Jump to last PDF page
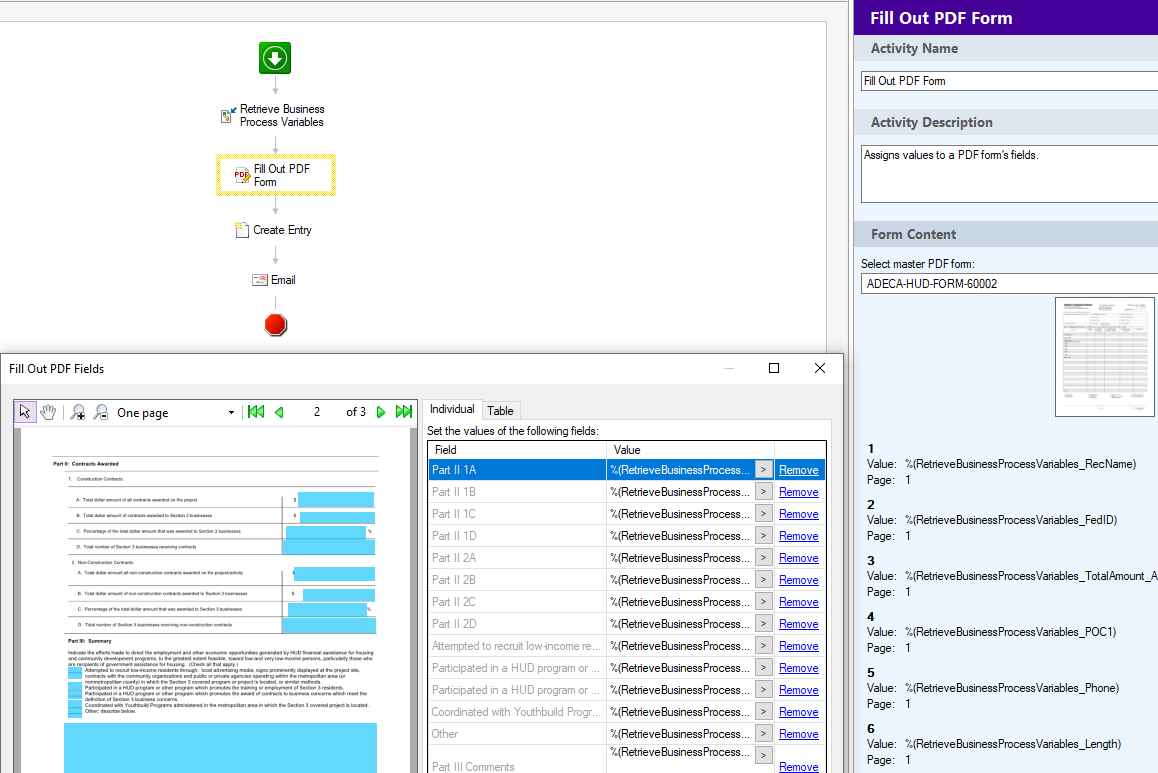1158x773 pixels. click(404, 412)
